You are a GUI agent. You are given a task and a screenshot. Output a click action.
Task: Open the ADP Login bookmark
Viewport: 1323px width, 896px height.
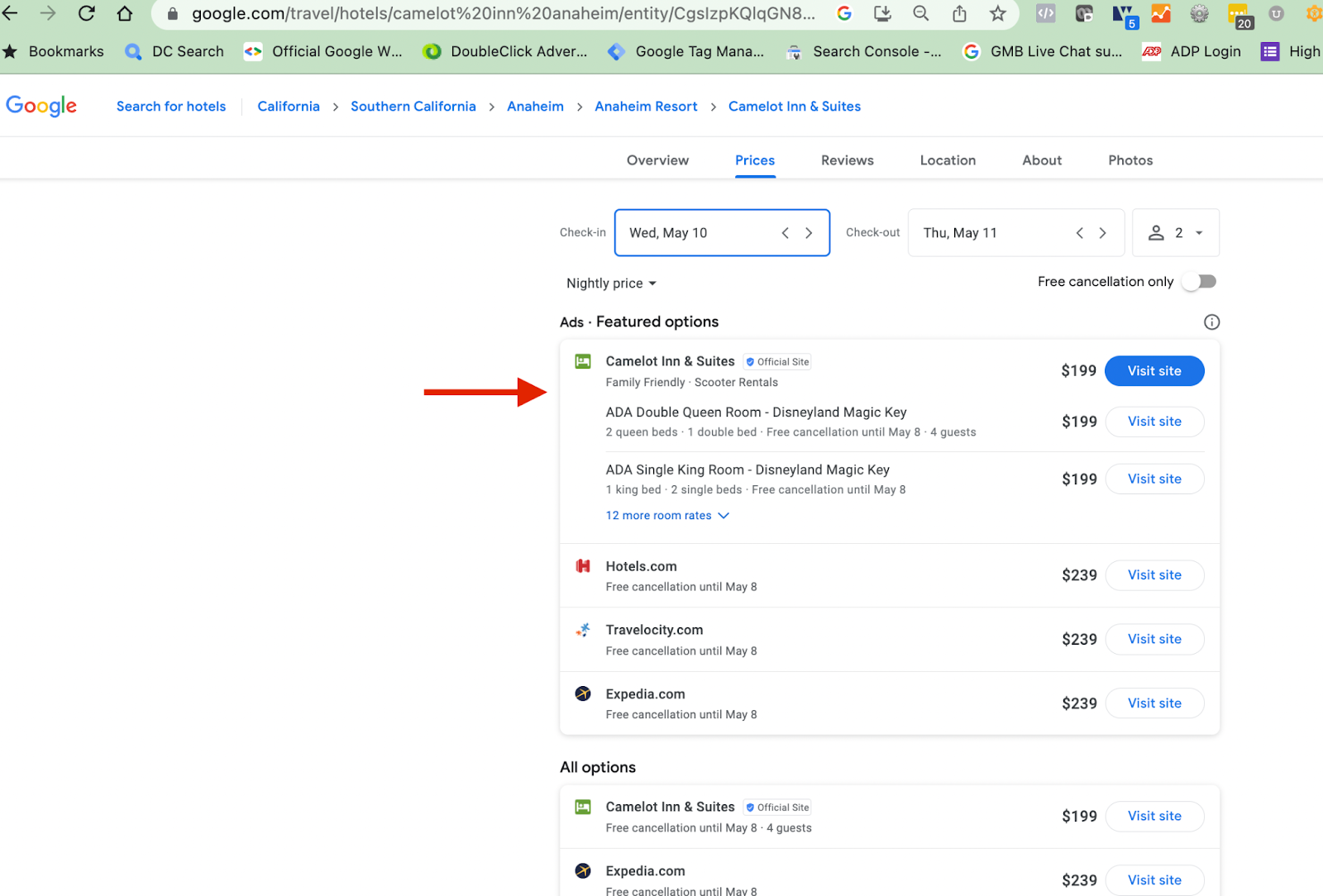click(1192, 51)
